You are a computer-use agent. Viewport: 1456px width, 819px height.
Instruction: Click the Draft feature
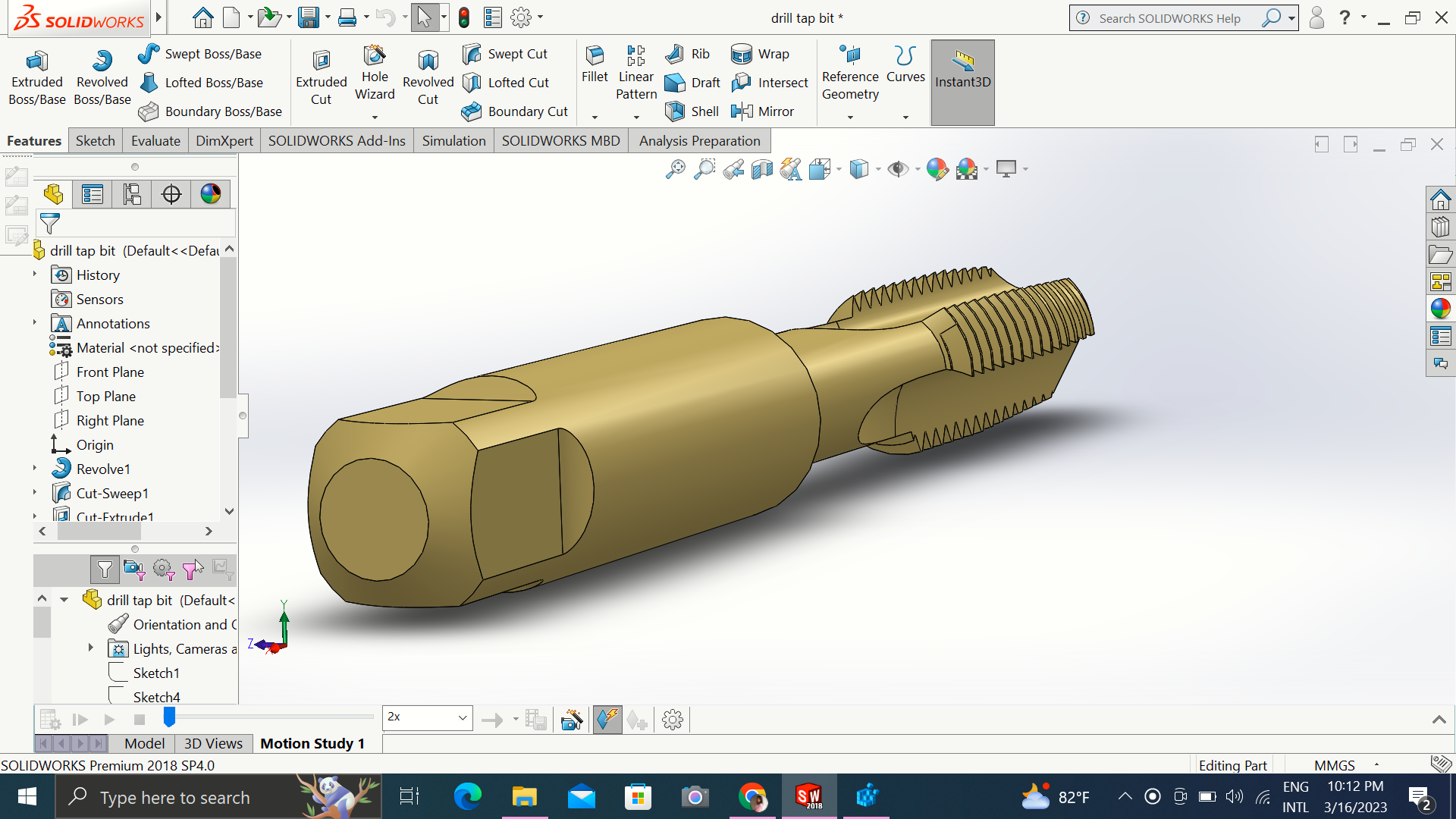click(x=692, y=83)
